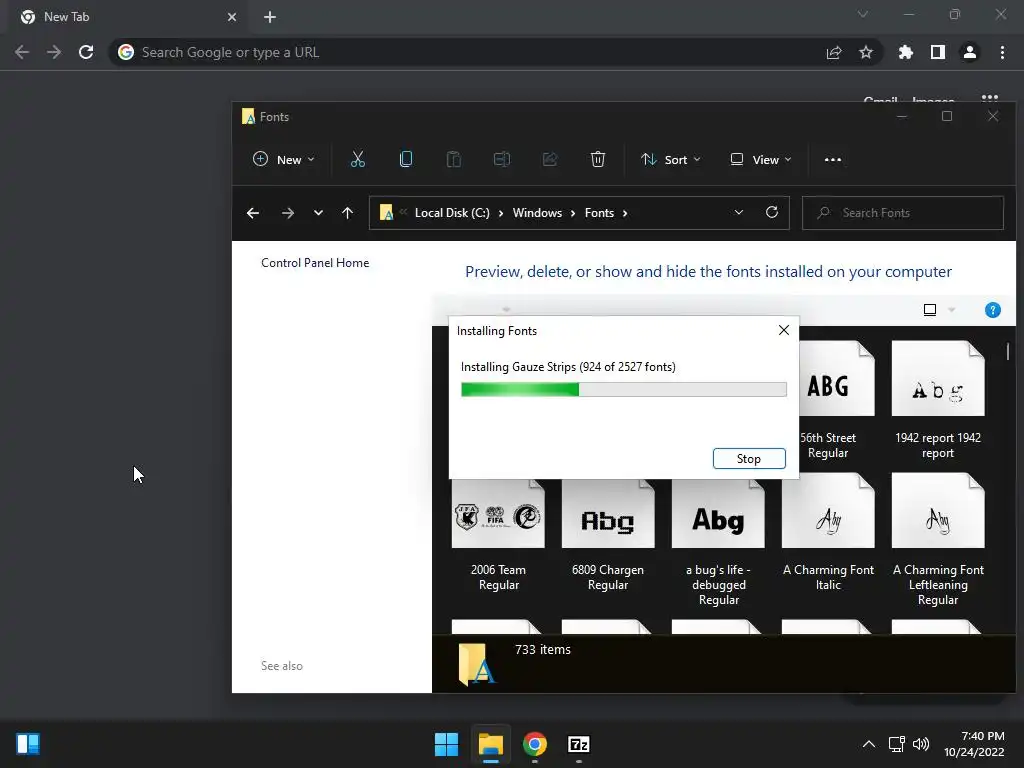
Task: Open the View dropdown
Action: pos(761,159)
